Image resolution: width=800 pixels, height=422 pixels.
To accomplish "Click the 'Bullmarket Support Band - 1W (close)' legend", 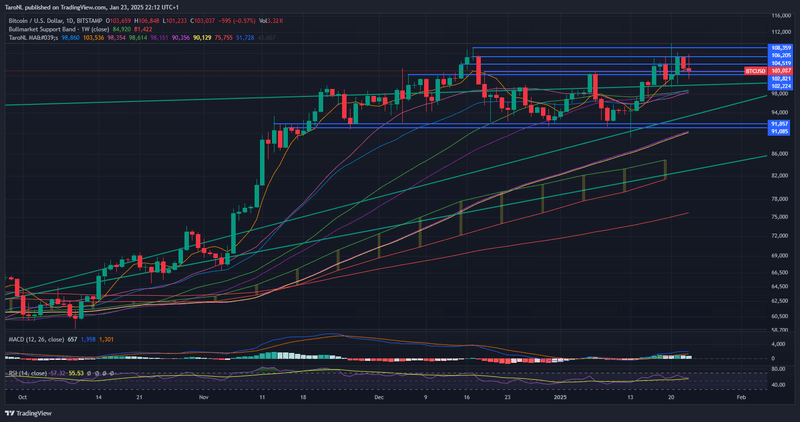I will point(59,30).
